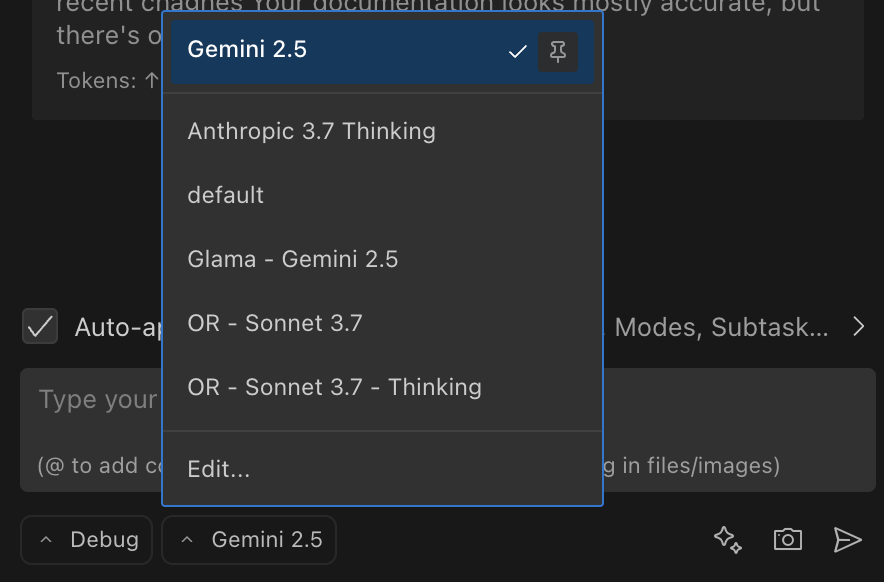The width and height of the screenshot is (884, 582).
Task: Enhance your prompt via the sparkles icon
Action: (727, 540)
